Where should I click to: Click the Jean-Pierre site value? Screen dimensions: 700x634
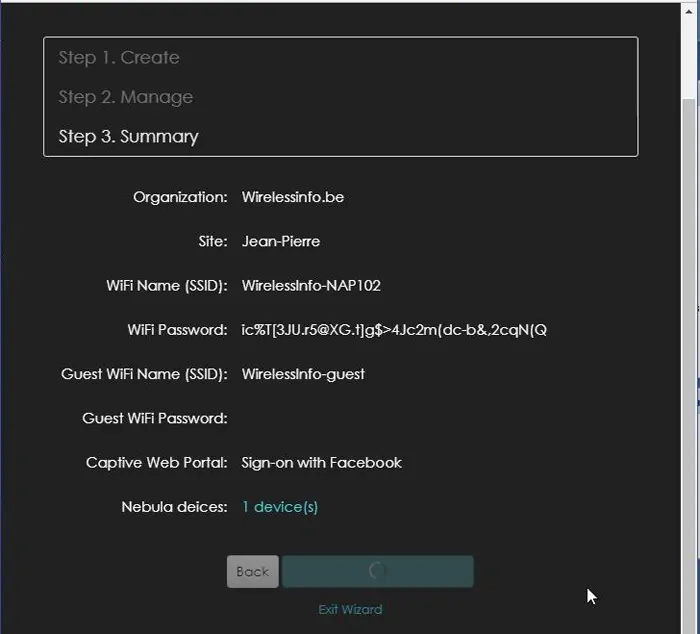tap(281, 241)
